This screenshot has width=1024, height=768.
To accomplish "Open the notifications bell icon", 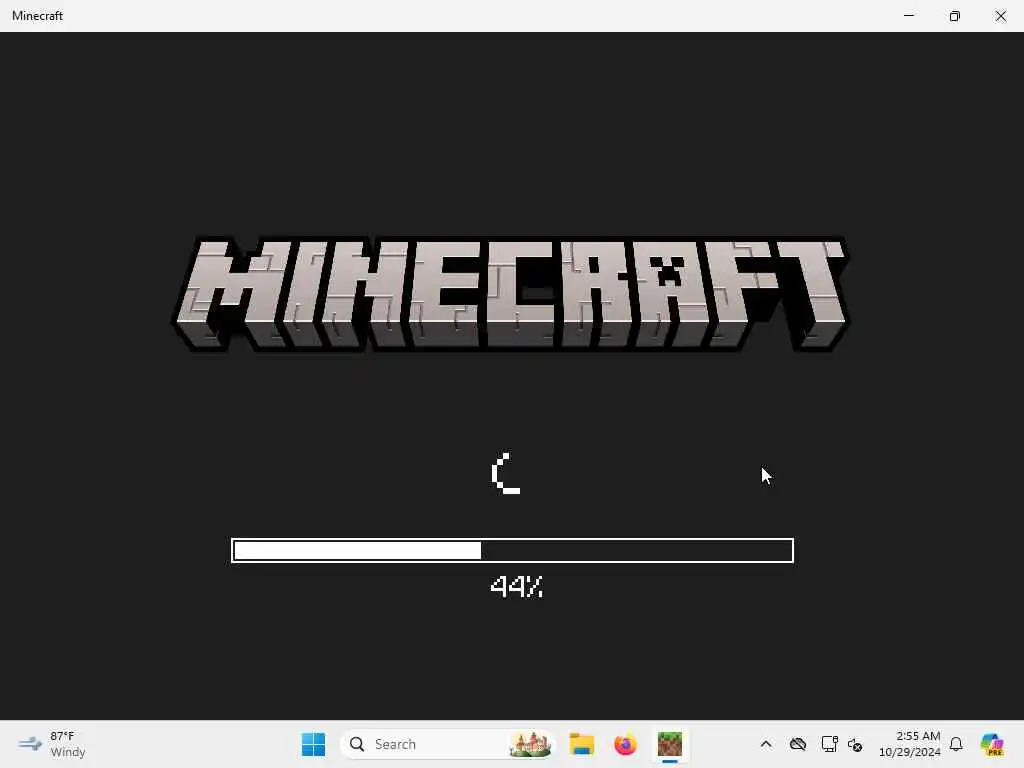I will click(956, 744).
